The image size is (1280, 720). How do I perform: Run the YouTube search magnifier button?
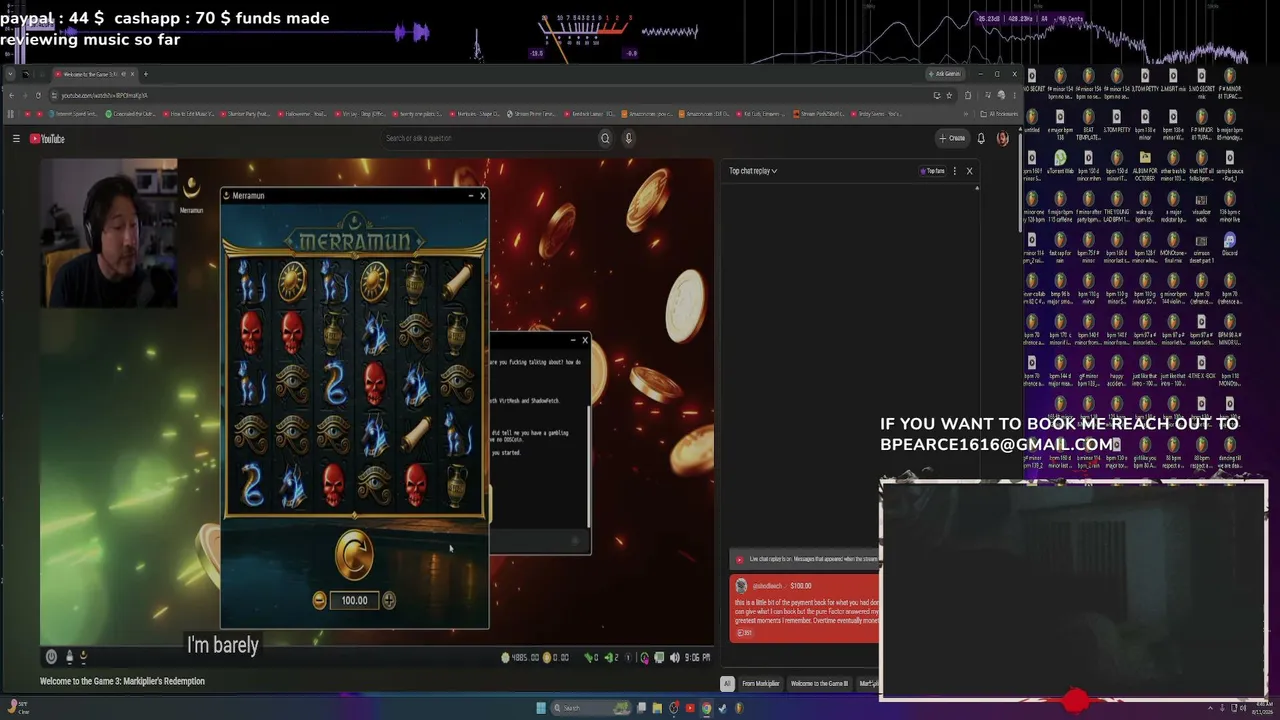[x=605, y=138]
